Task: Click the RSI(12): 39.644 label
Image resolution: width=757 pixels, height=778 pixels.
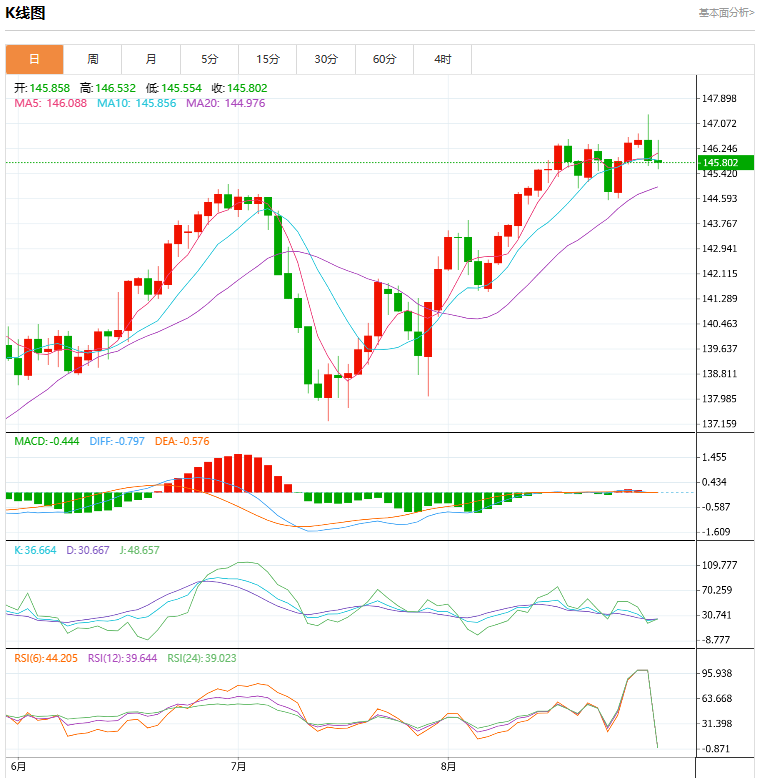Action: 123,658
